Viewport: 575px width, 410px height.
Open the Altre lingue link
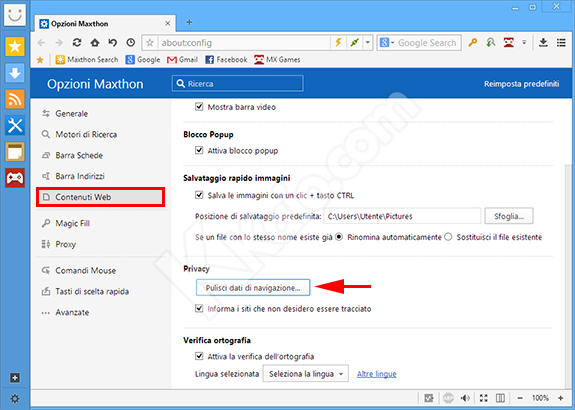pos(377,374)
